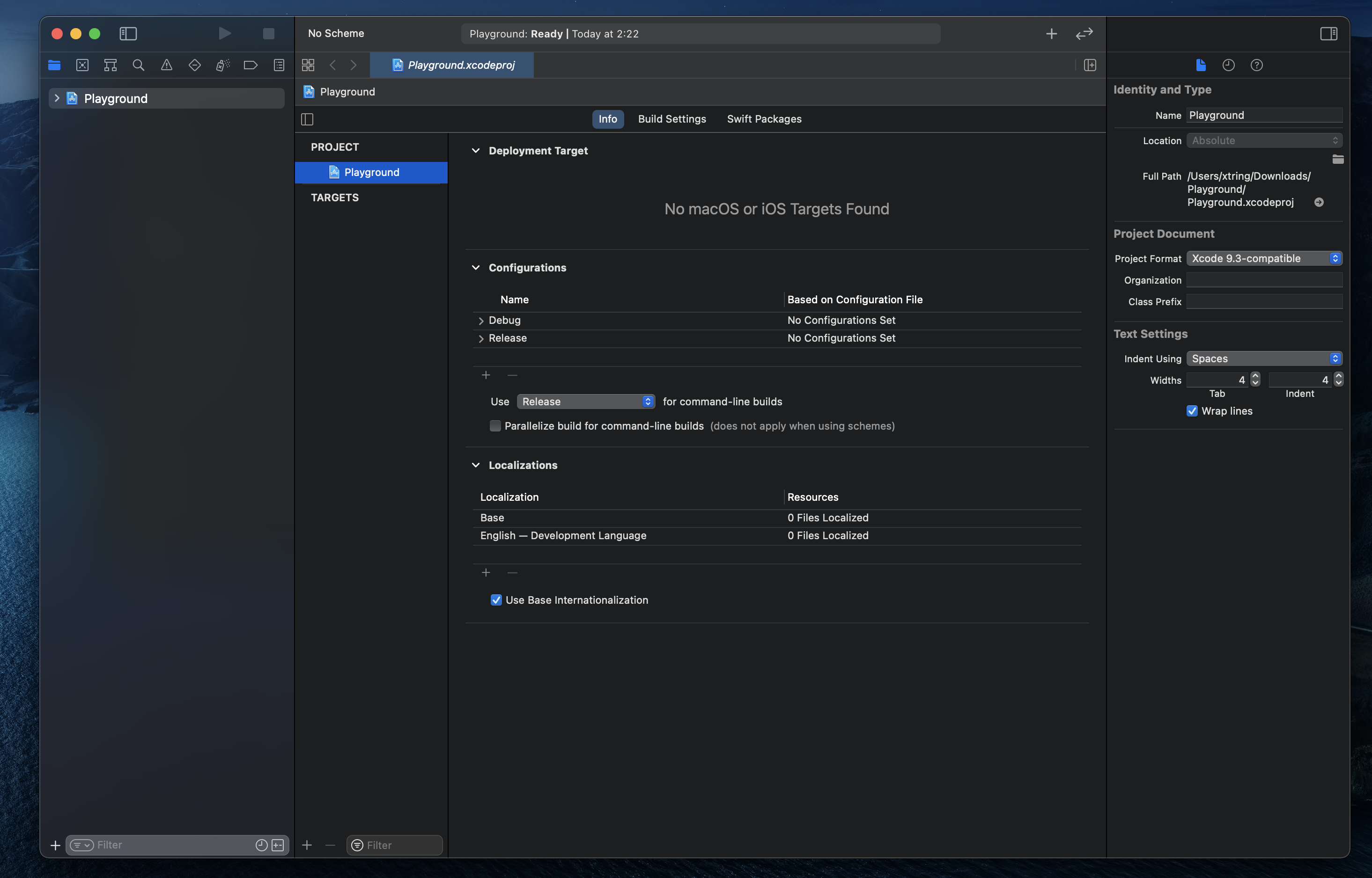Open the Quick Help inspector icon
This screenshot has width=1372, height=878.
[x=1256, y=65]
